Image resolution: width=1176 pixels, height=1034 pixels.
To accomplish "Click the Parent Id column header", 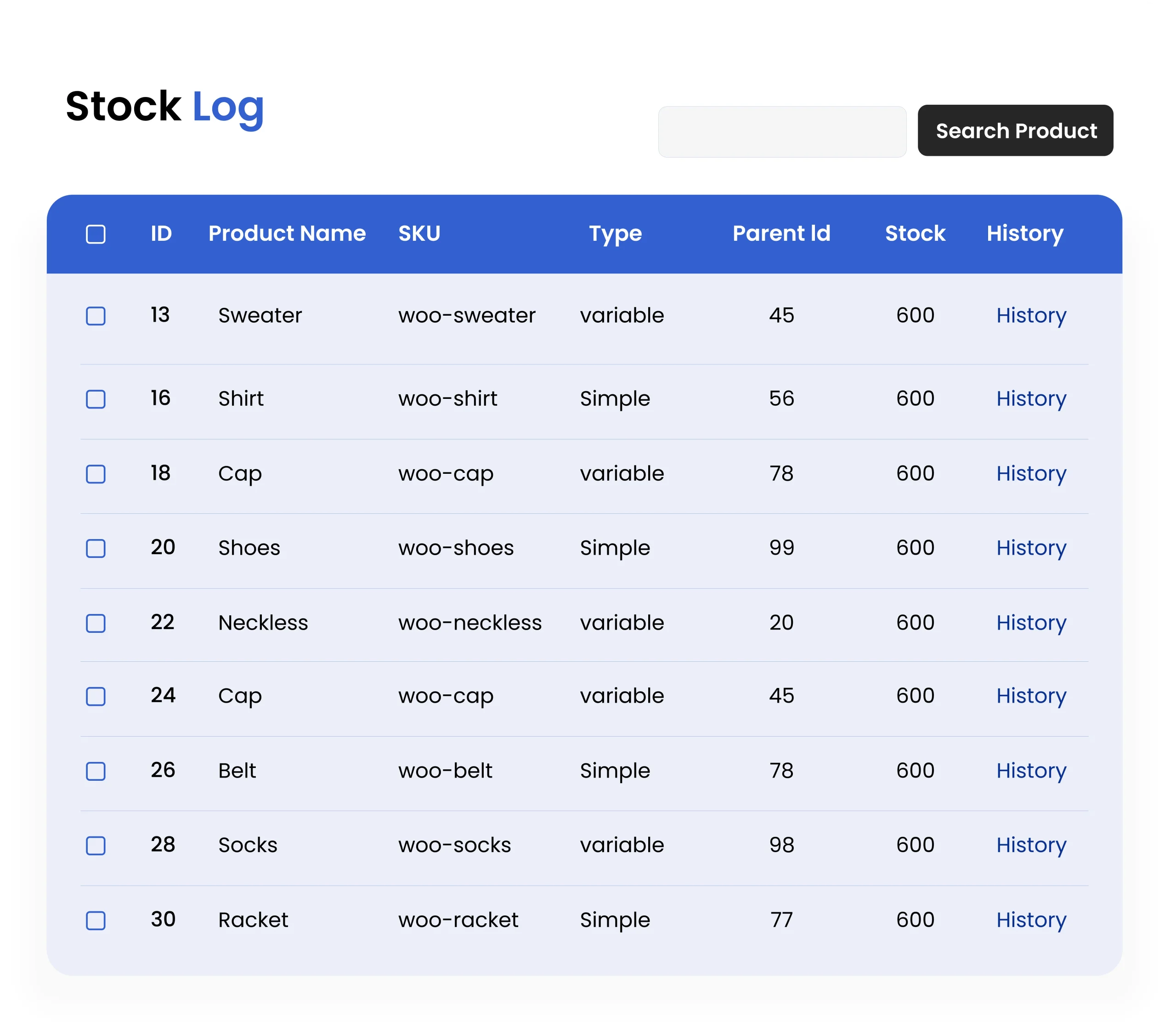I will (781, 233).
